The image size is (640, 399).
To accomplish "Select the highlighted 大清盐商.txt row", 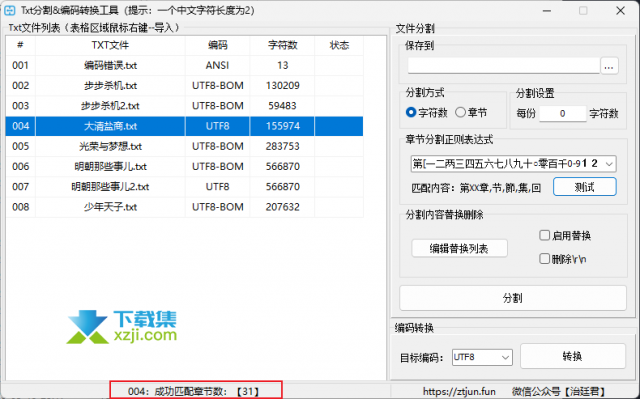I will point(184,126).
